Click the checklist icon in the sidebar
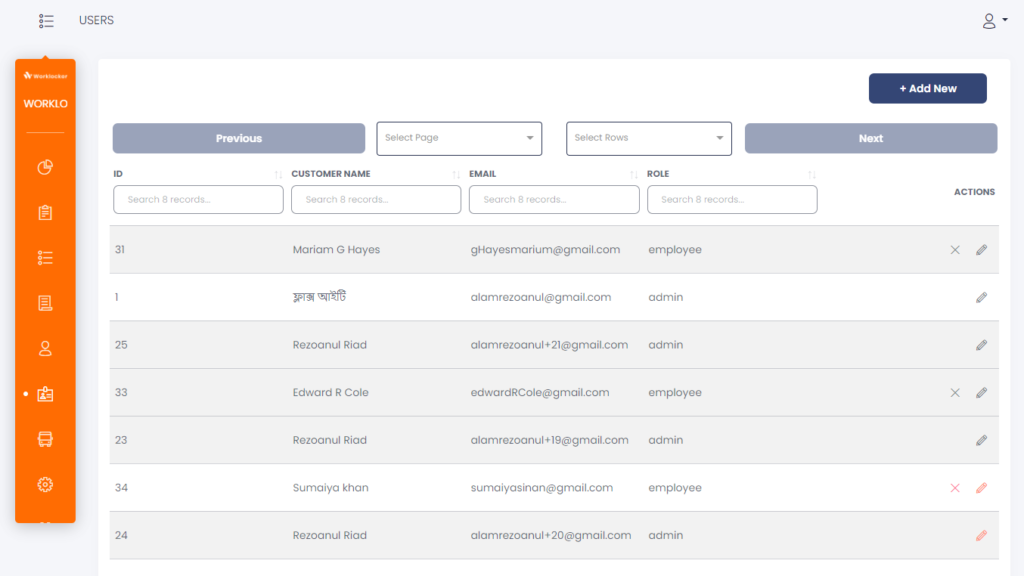Image resolution: width=1024 pixels, height=576 pixels. [45, 257]
